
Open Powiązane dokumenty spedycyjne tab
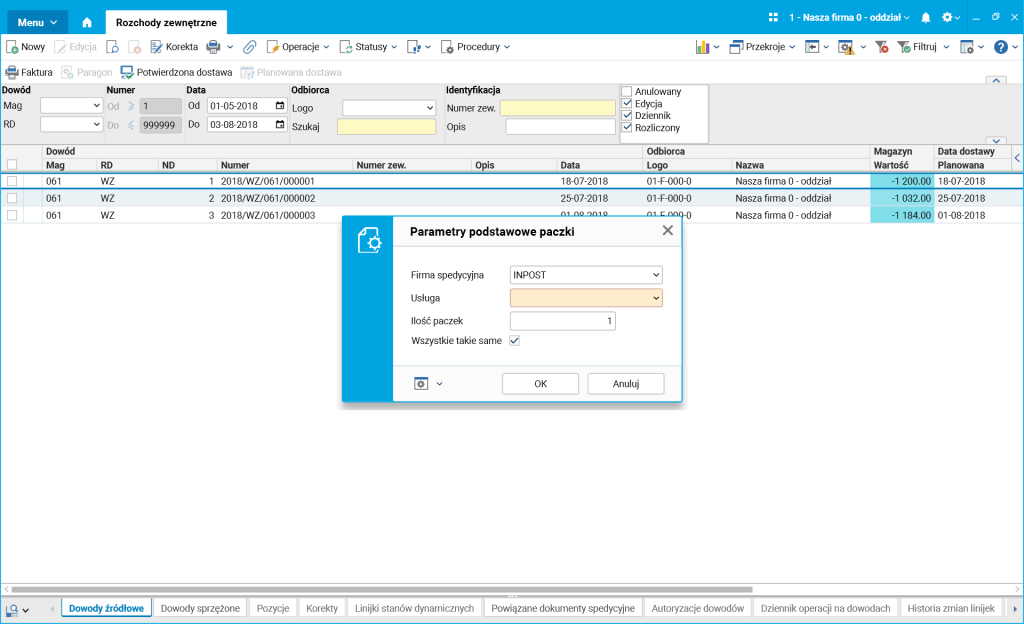coord(563,608)
